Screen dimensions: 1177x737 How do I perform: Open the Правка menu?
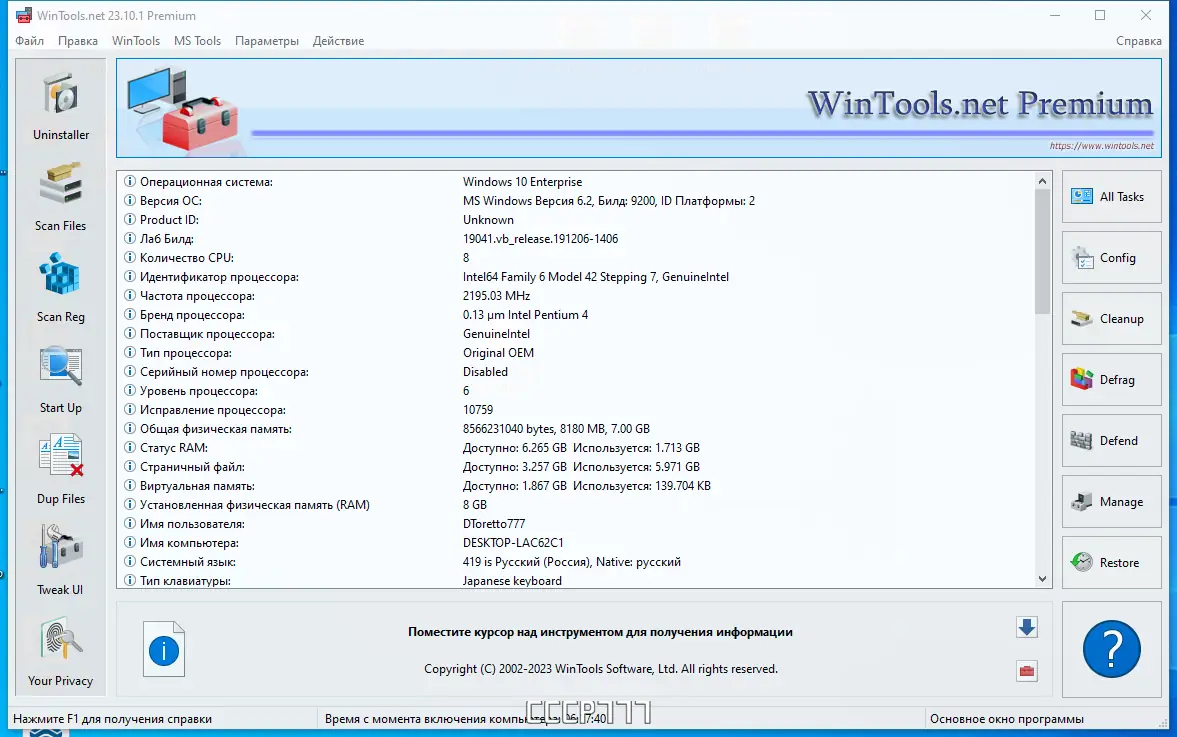coord(77,41)
